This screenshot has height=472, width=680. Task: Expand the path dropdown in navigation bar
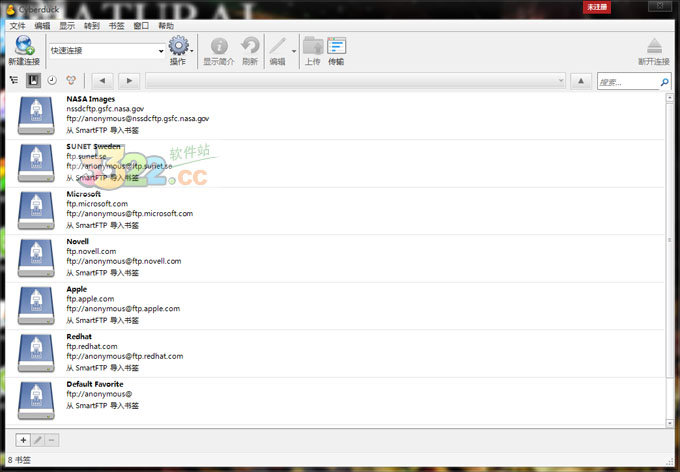[x=560, y=81]
